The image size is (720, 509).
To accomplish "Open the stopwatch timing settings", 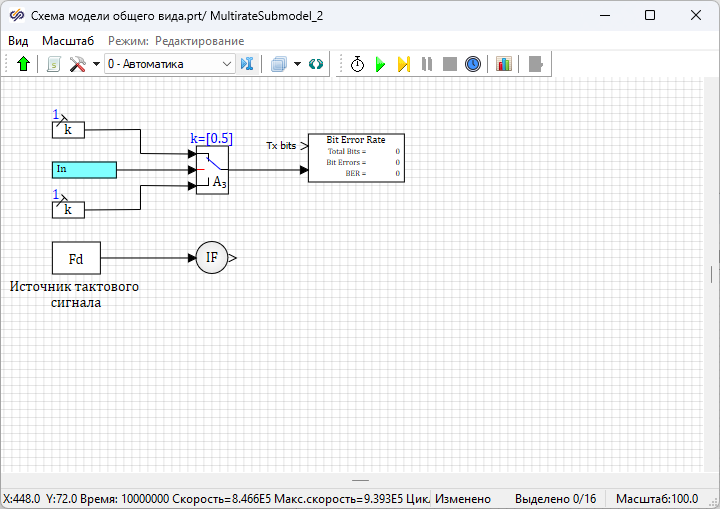I will (x=357, y=64).
